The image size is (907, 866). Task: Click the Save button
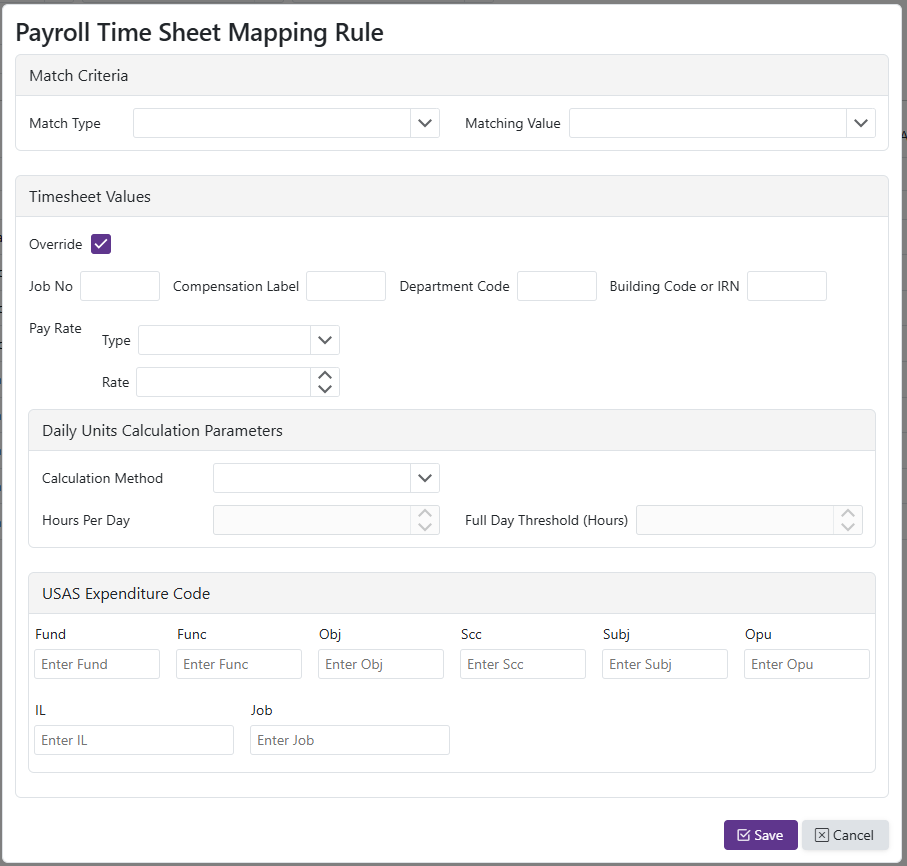click(760, 835)
